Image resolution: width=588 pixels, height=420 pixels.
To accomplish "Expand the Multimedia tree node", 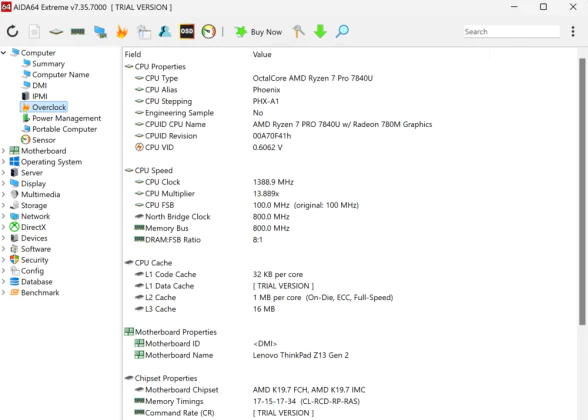I will 4,194.
